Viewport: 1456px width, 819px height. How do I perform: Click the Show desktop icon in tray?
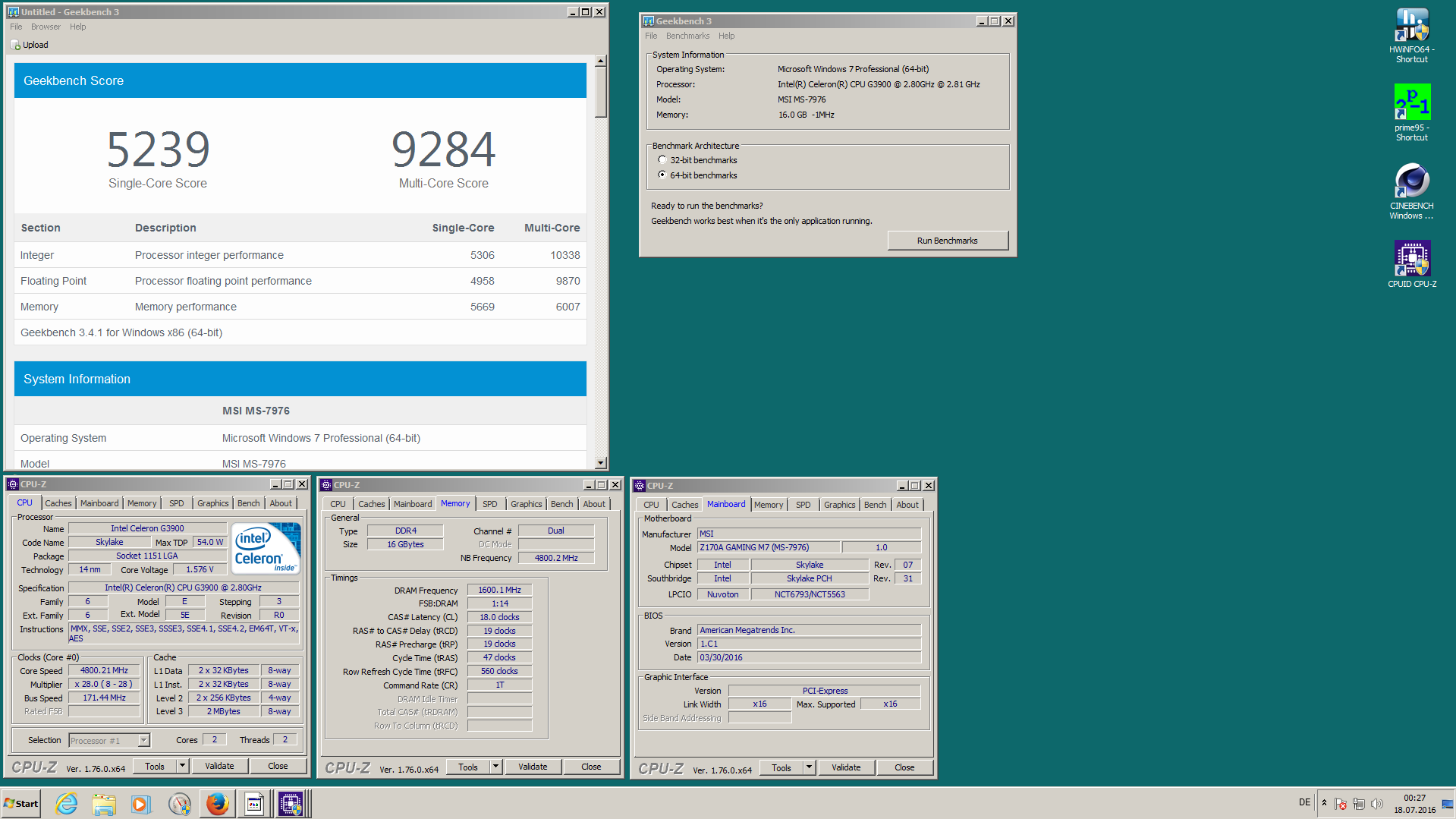point(1448,804)
